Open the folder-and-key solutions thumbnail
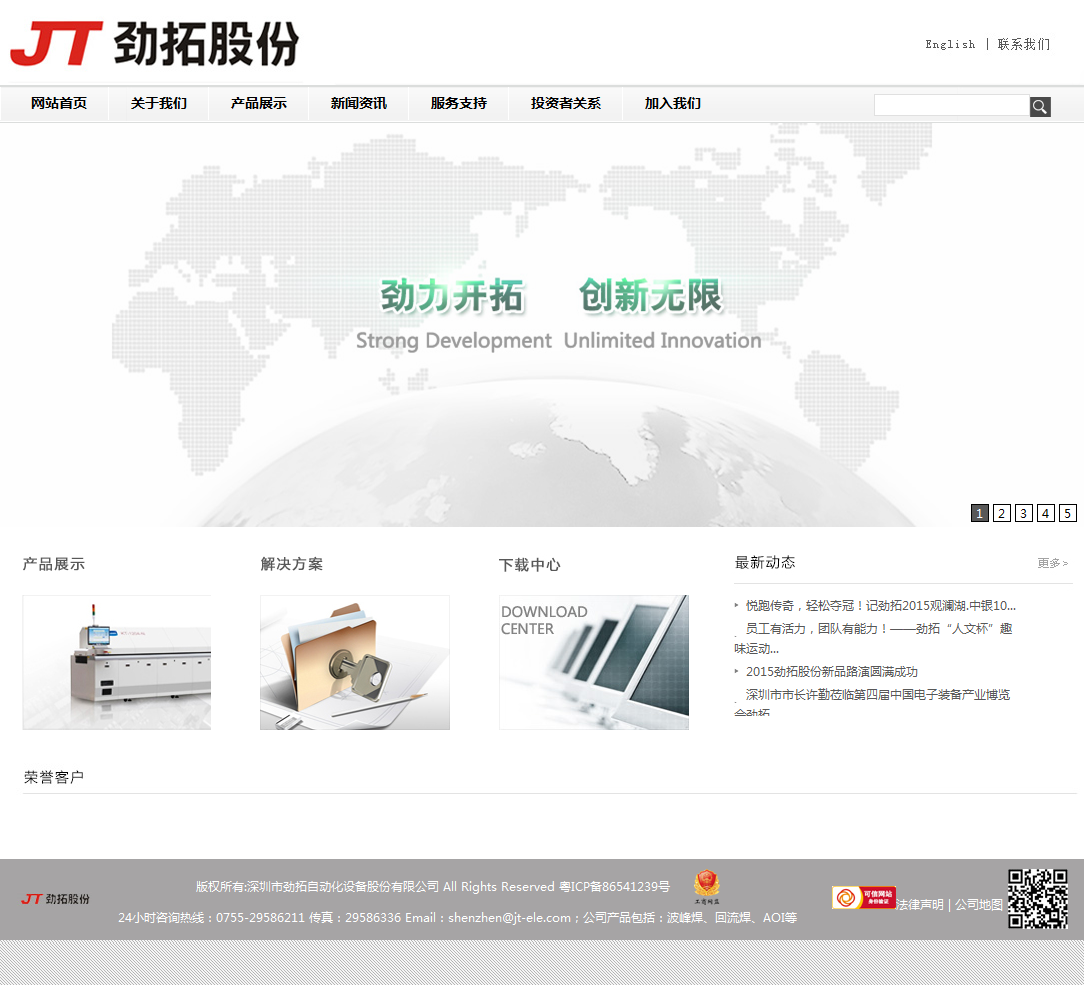 (x=355, y=662)
